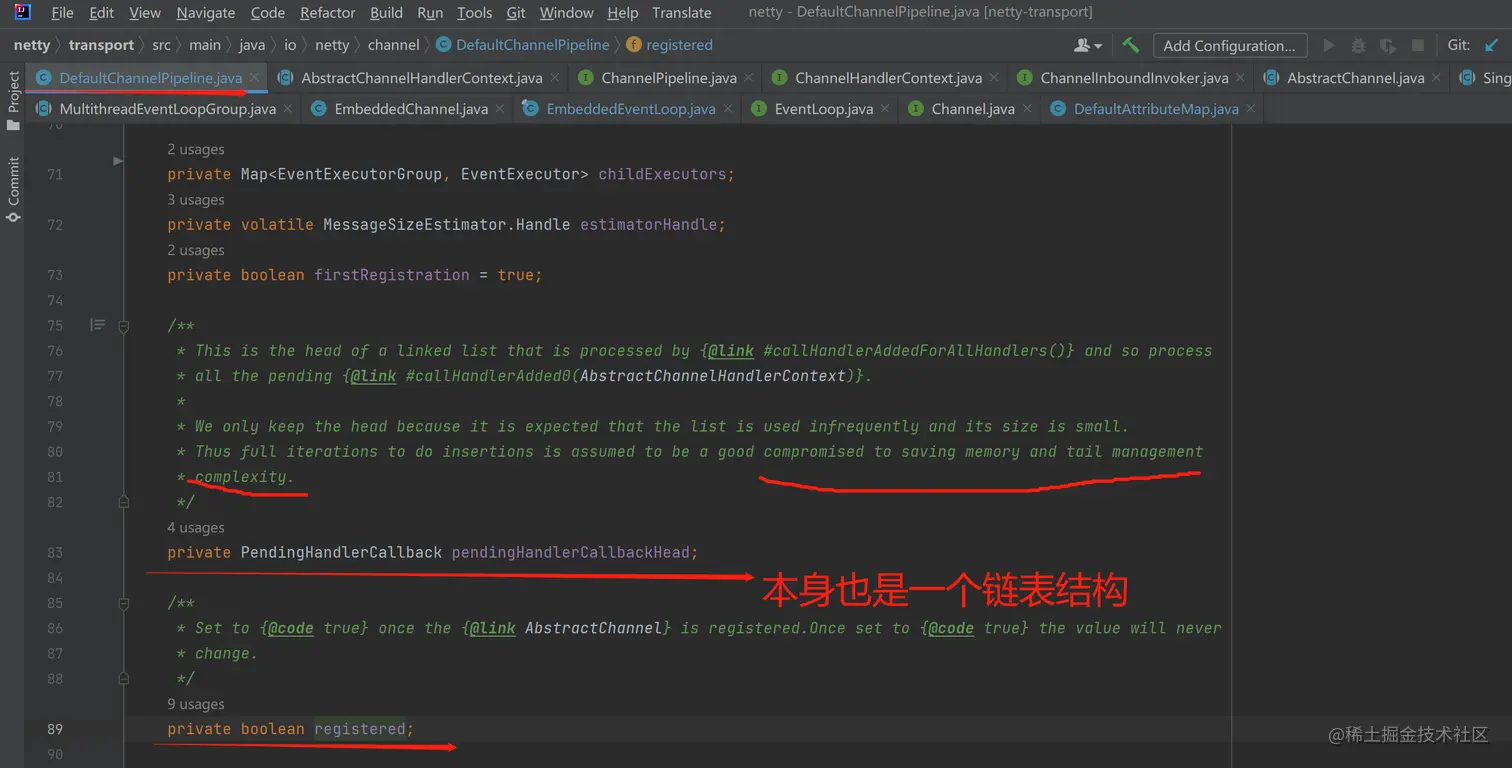Click the class icon on the DefaultChannelPipeline.java tab

click(44, 77)
